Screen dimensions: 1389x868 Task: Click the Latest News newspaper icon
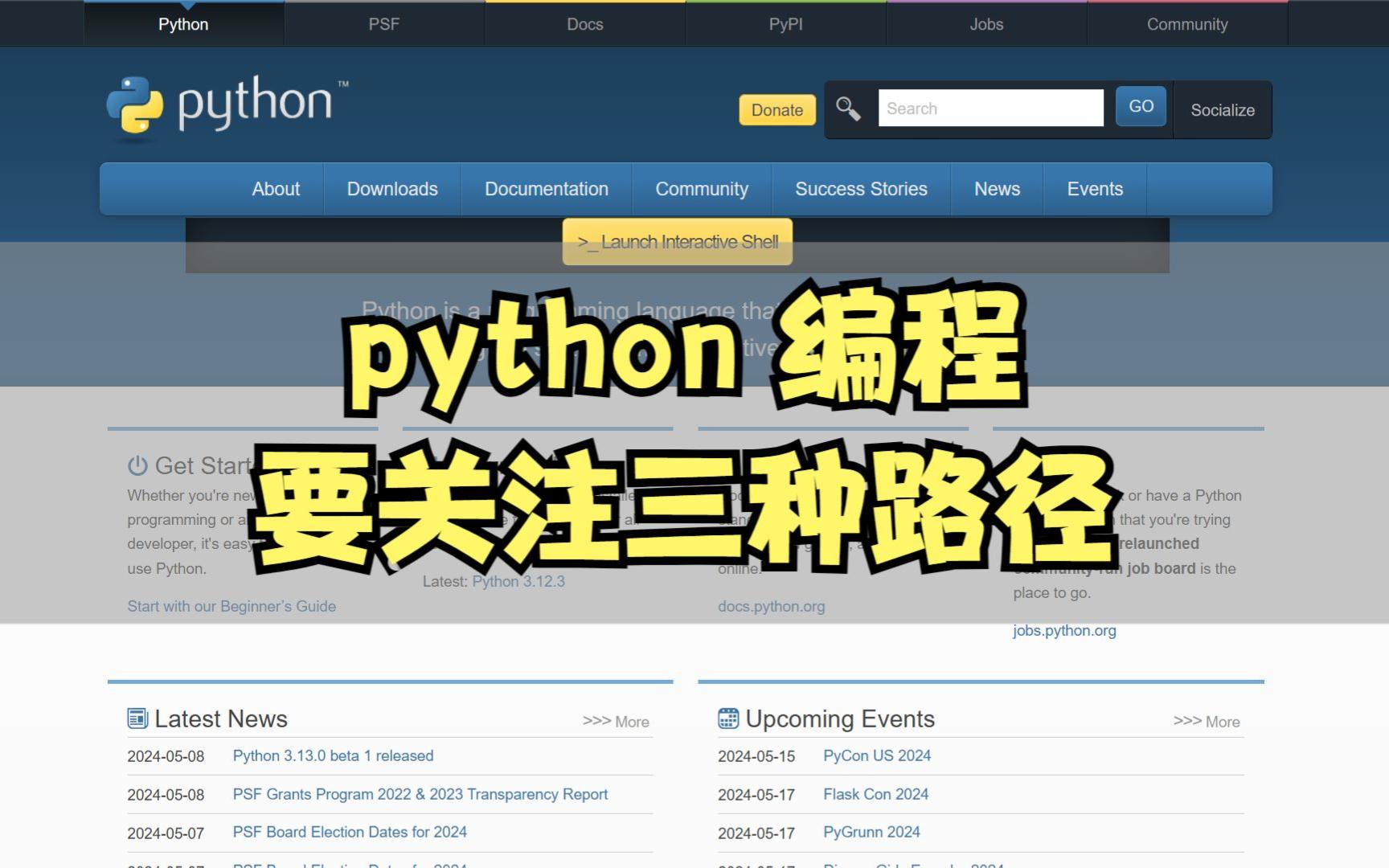pyautogui.click(x=137, y=719)
